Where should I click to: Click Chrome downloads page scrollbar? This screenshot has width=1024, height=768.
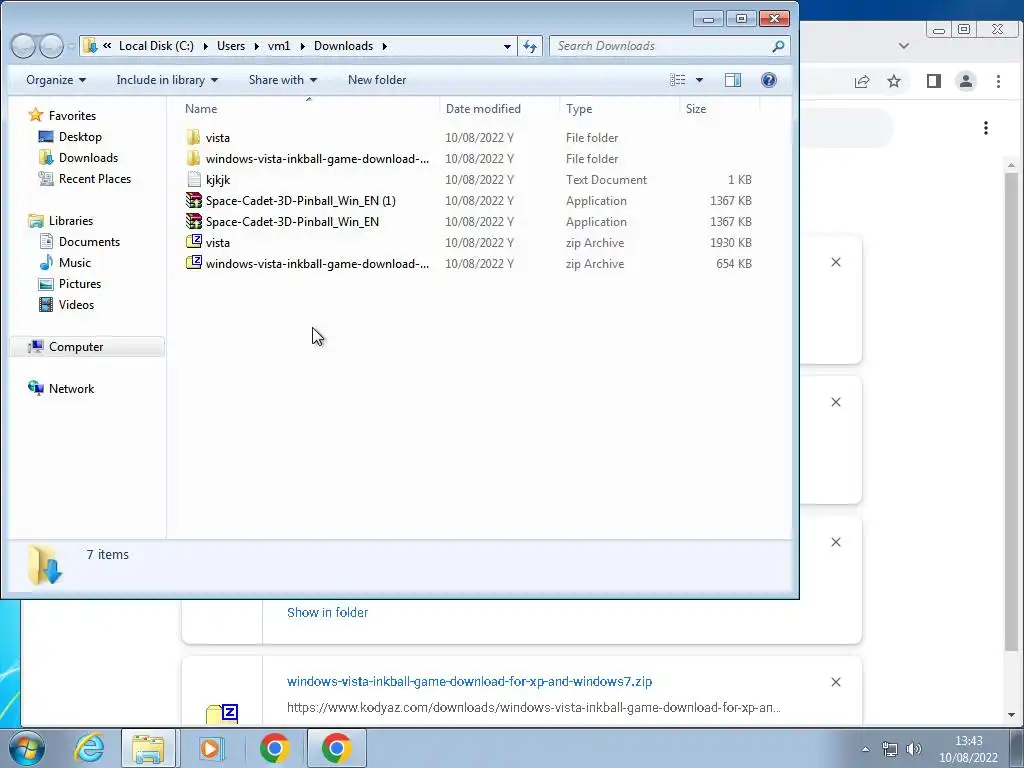click(x=1011, y=411)
